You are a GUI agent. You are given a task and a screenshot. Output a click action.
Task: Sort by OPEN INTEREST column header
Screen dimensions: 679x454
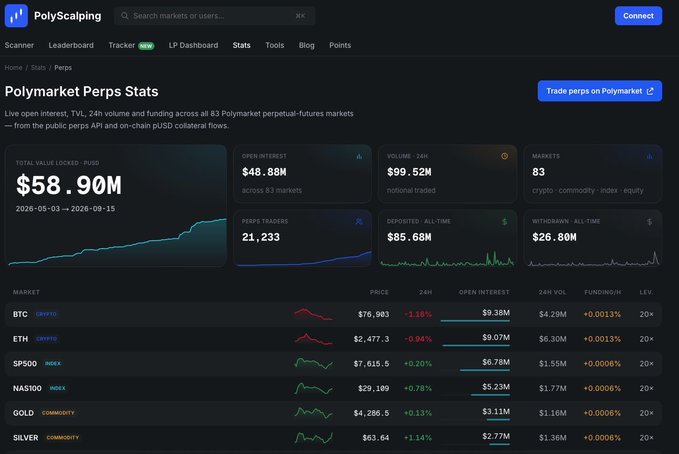(x=484, y=292)
